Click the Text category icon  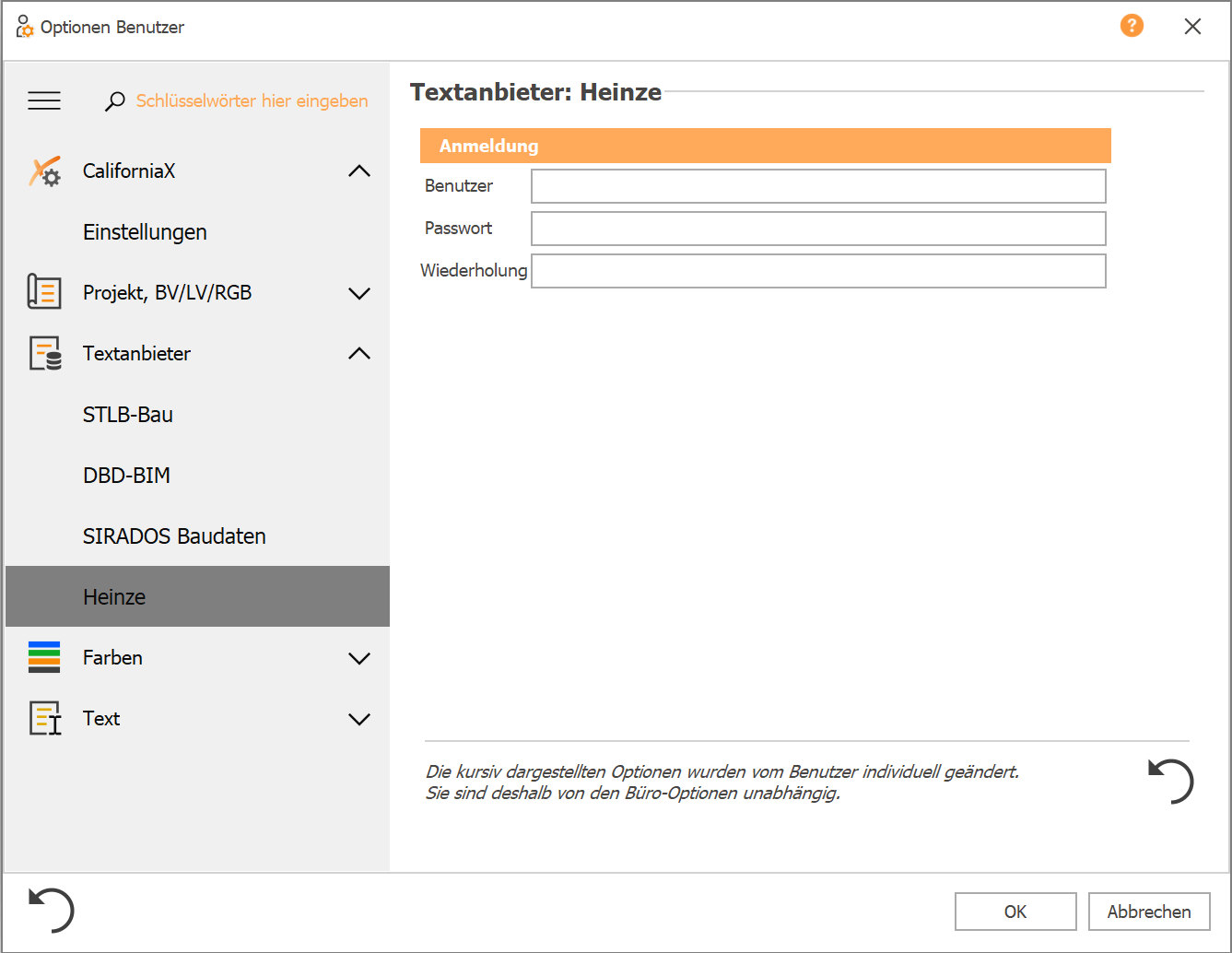click(45, 718)
